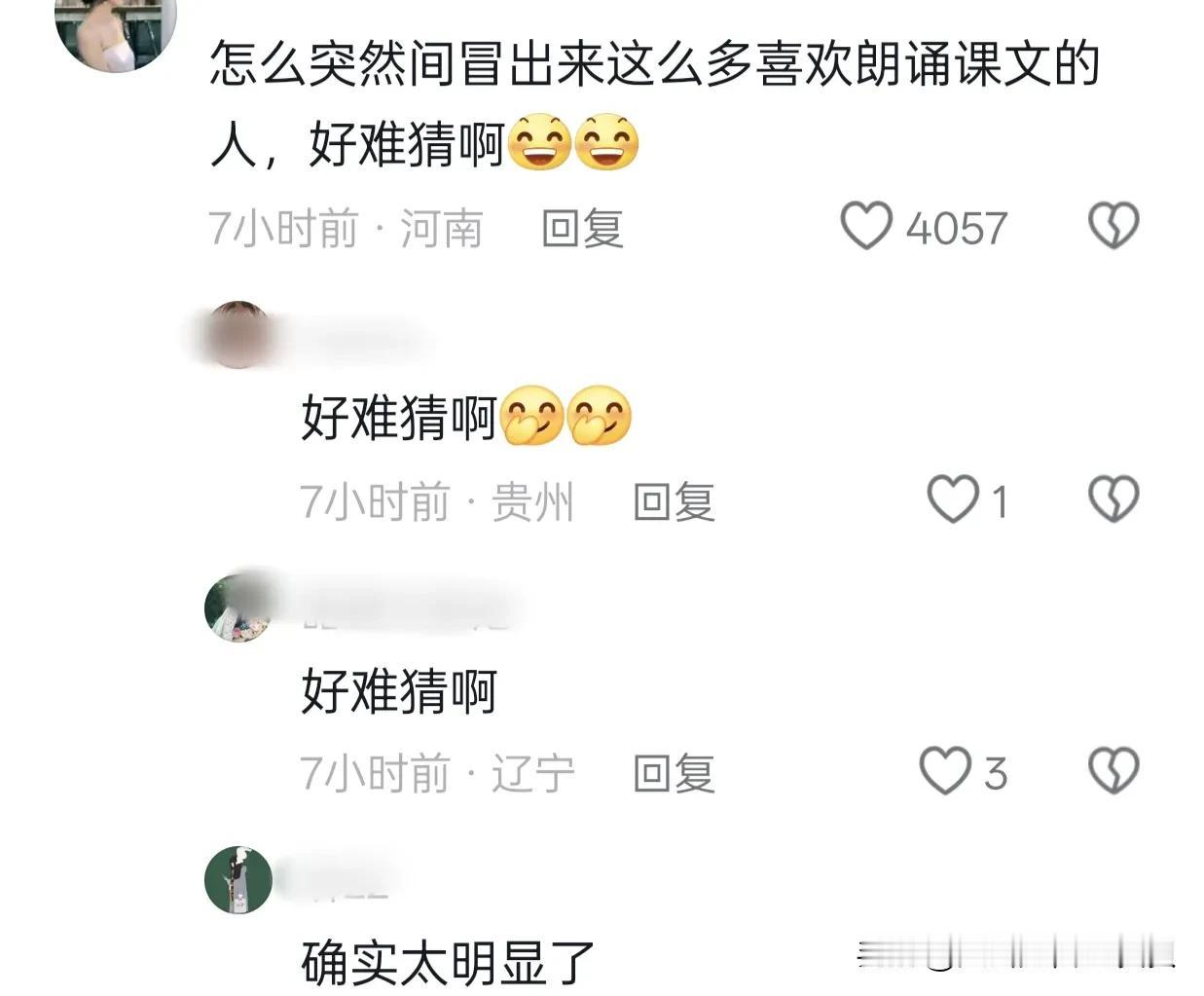1204x996 pixels.
Task: Open the green avatar of the last replier
Action: (238, 880)
